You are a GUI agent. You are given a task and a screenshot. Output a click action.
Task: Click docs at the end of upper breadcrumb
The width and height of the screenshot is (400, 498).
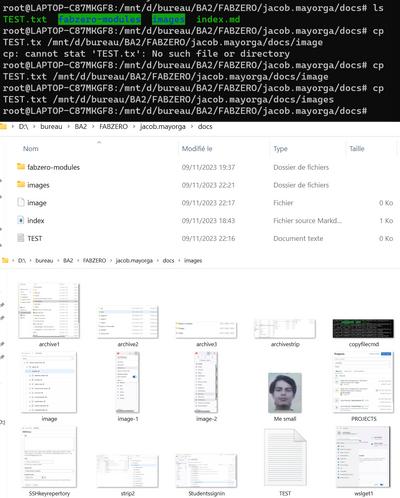pyautogui.click(x=205, y=127)
